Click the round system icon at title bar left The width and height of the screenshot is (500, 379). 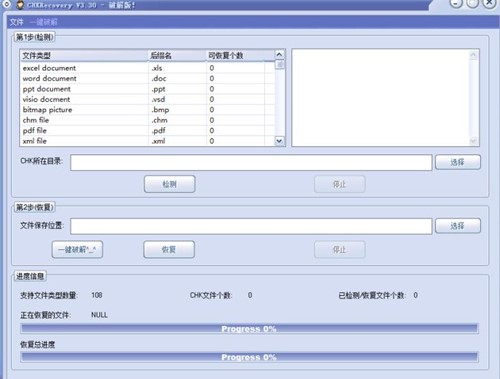(x=6, y=4)
